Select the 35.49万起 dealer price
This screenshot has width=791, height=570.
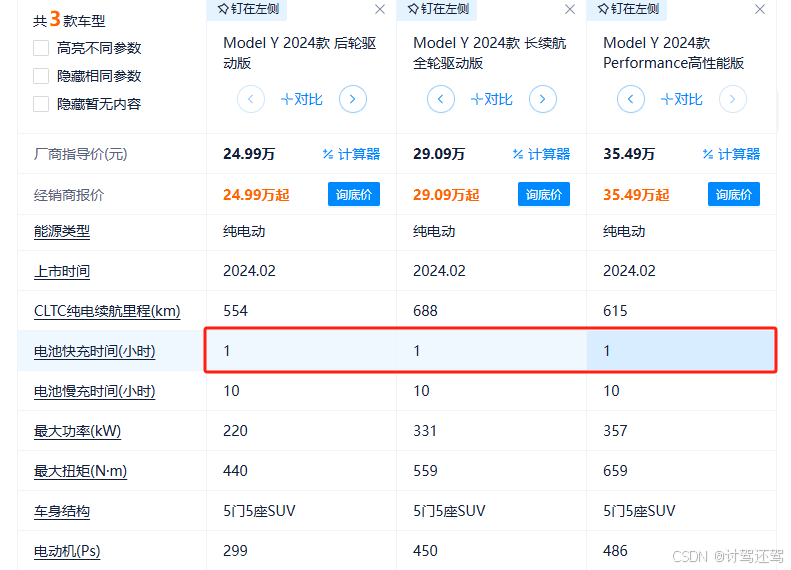click(636, 195)
